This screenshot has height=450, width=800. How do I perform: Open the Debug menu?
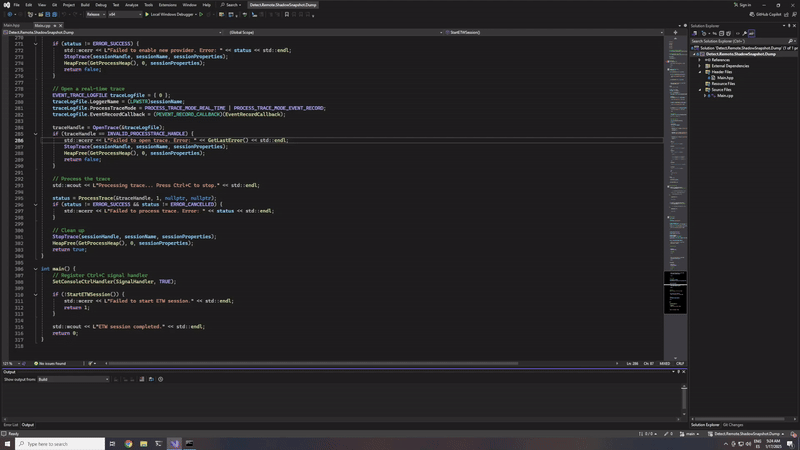100,5
